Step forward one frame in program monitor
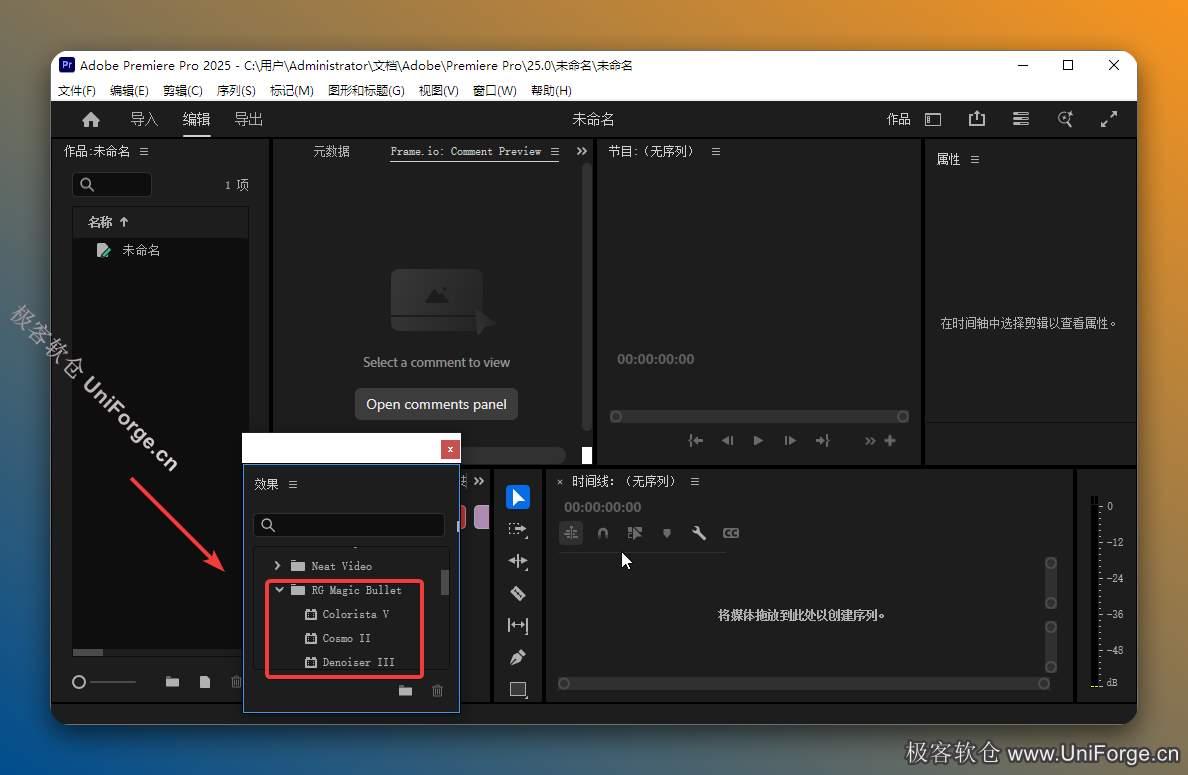This screenshot has height=775, width=1188. coord(790,440)
